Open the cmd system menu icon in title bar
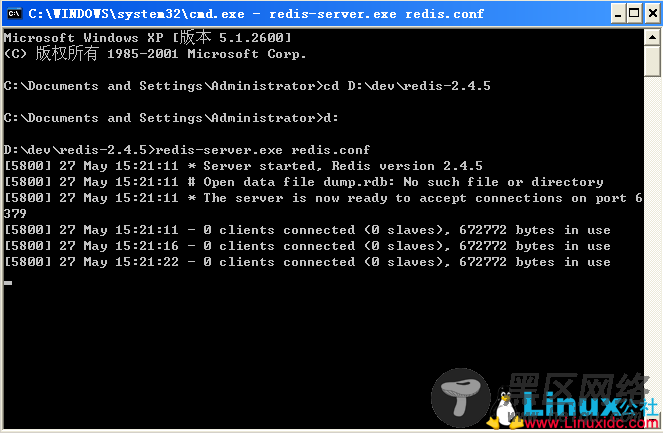 (14, 14)
